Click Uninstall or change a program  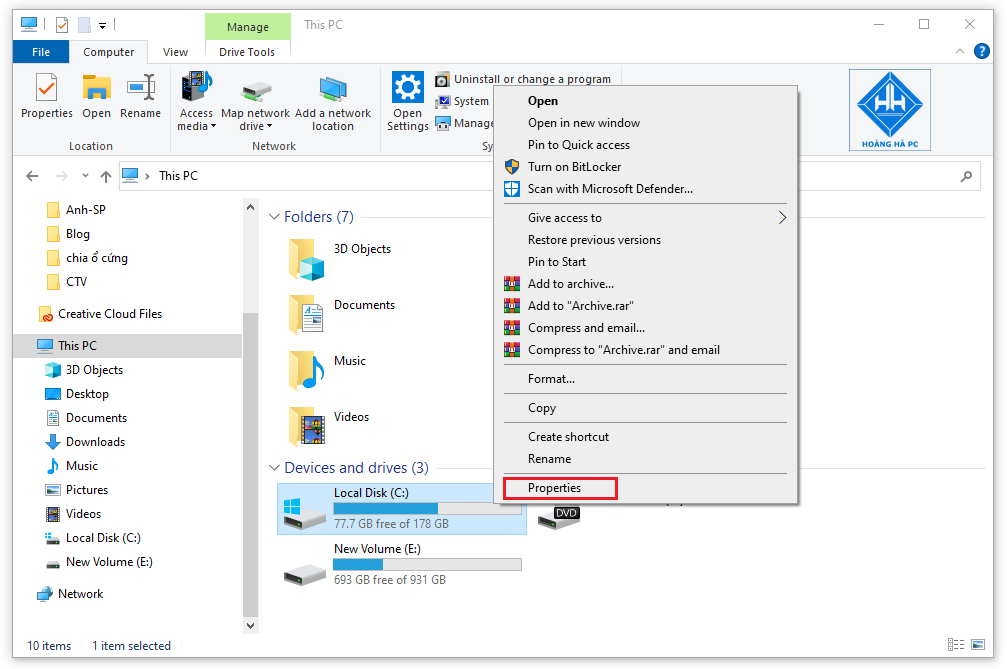[x=523, y=79]
